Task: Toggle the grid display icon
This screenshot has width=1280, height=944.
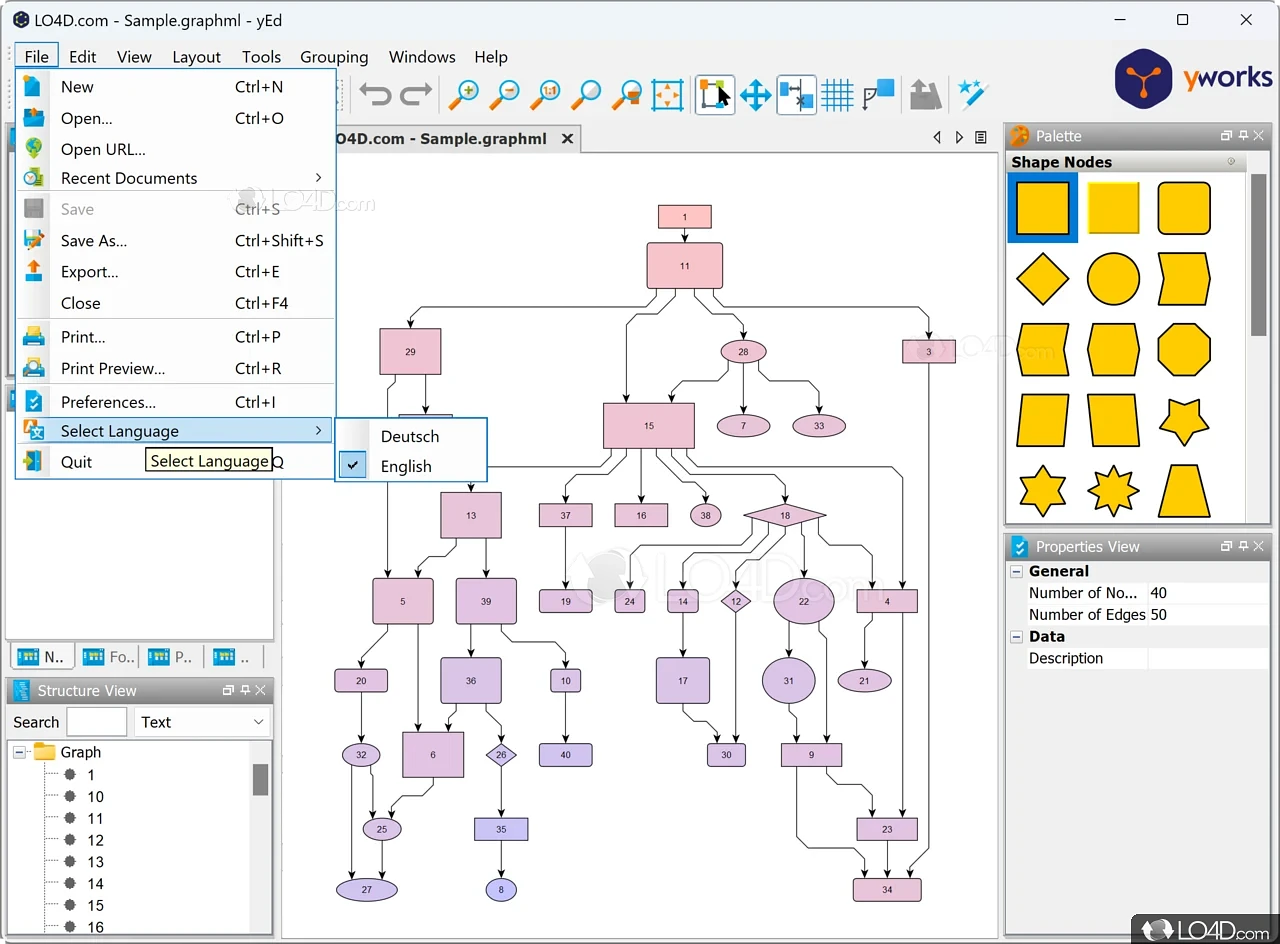Action: point(836,95)
